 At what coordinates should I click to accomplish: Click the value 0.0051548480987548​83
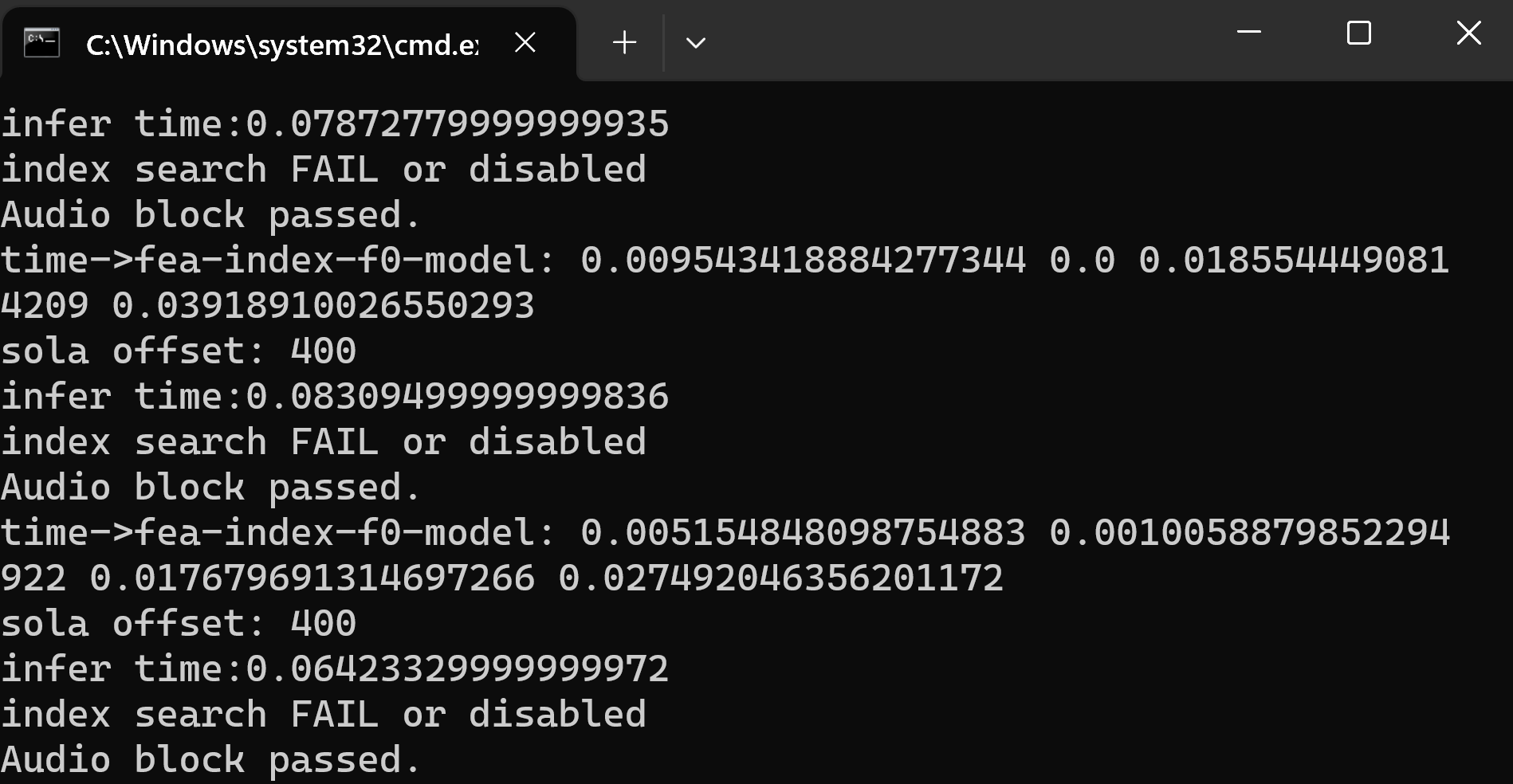(x=803, y=533)
